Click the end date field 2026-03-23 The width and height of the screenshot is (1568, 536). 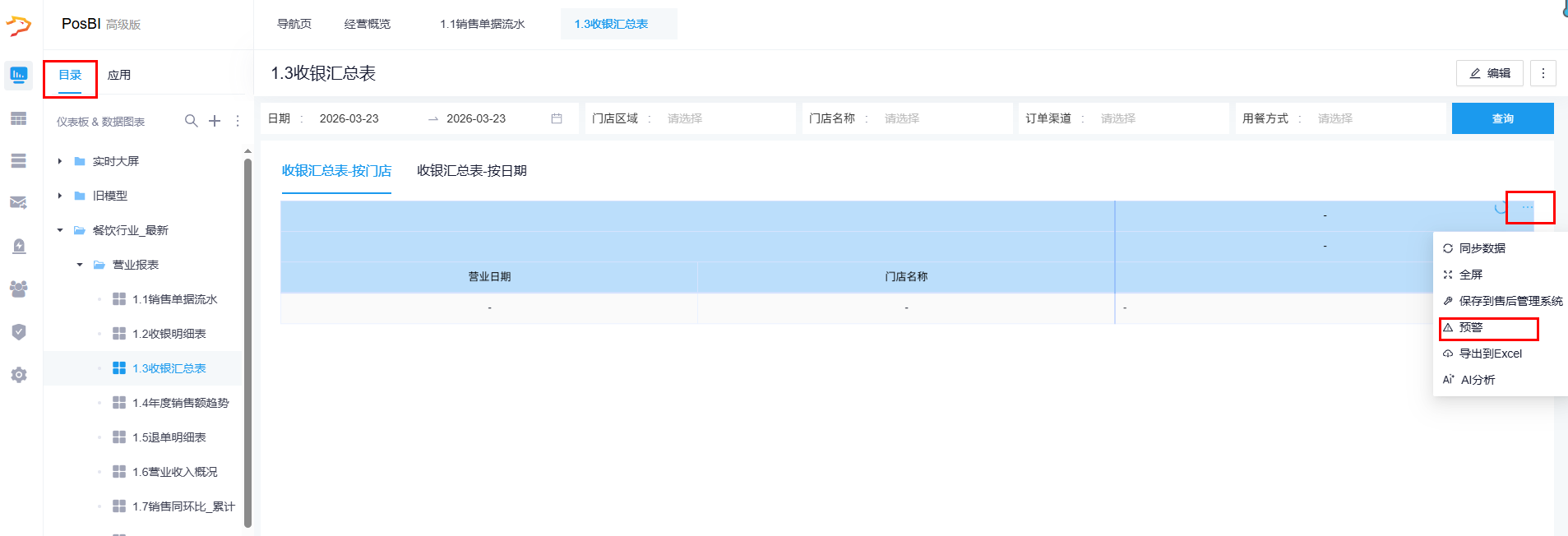coord(476,118)
